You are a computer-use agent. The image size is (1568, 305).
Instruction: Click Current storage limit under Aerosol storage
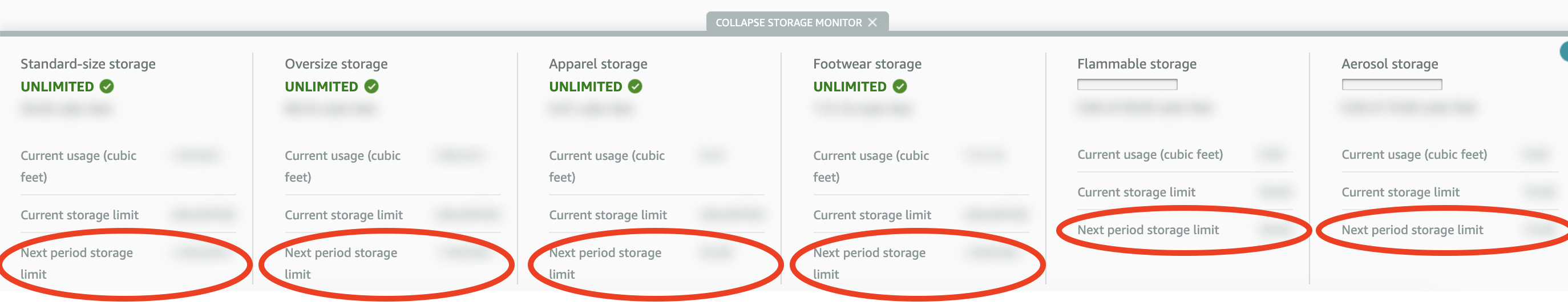point(1400,192)
